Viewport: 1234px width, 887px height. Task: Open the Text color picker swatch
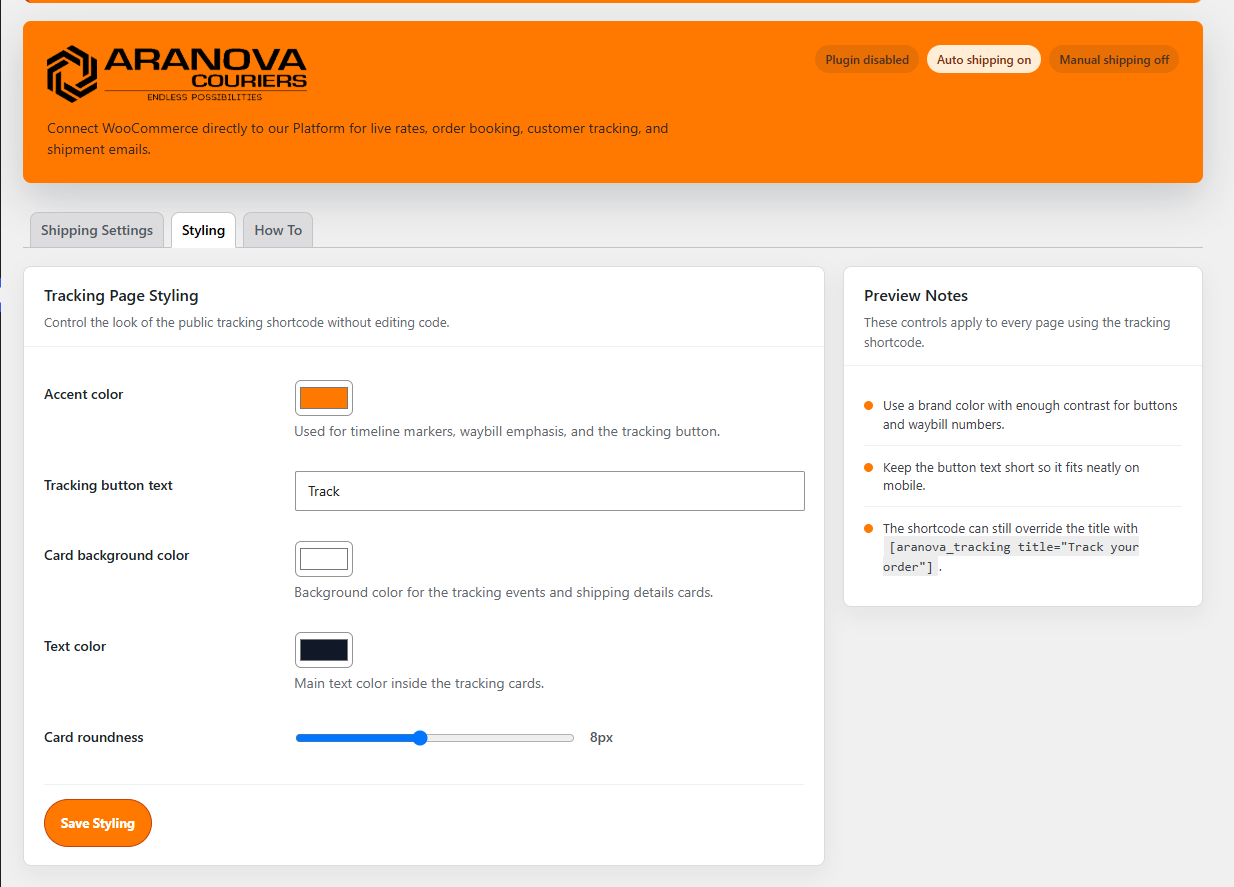(324, 650)
